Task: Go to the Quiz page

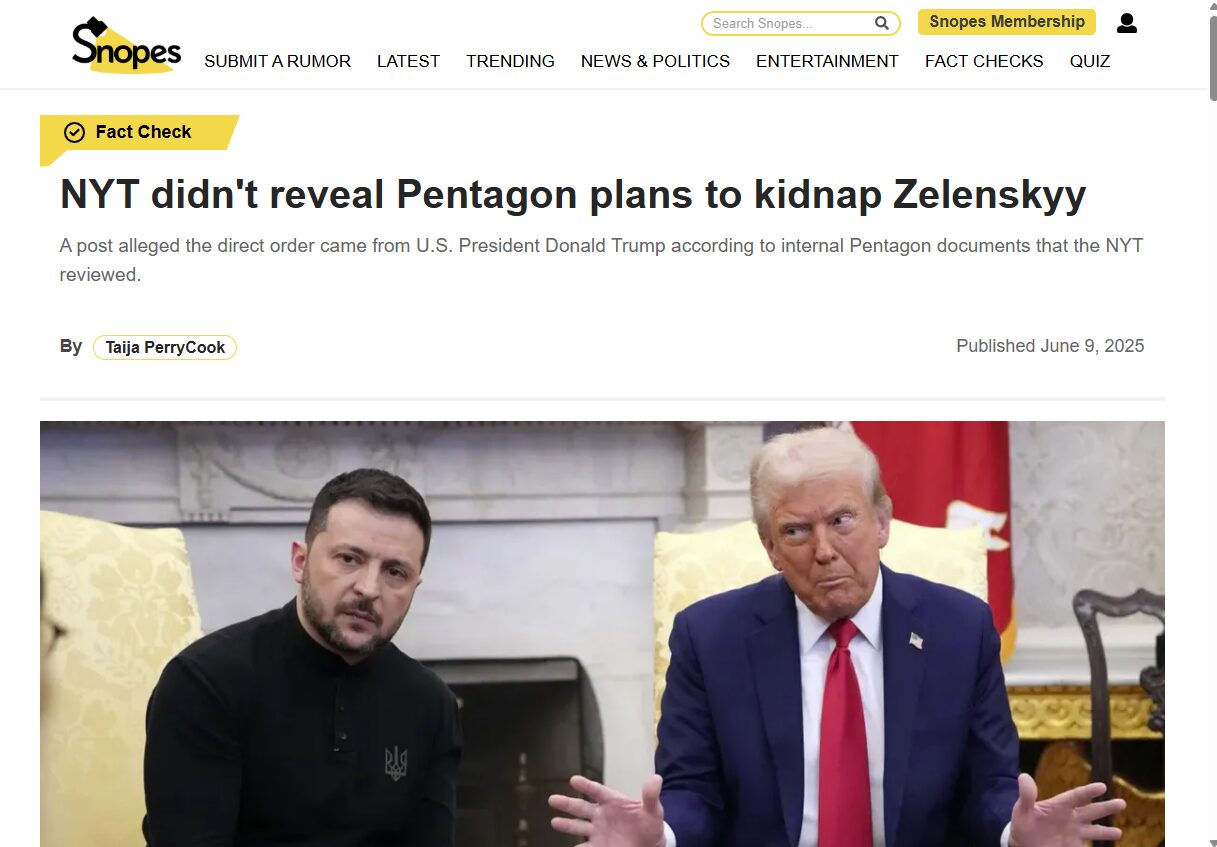Action: coord(1090,61)
